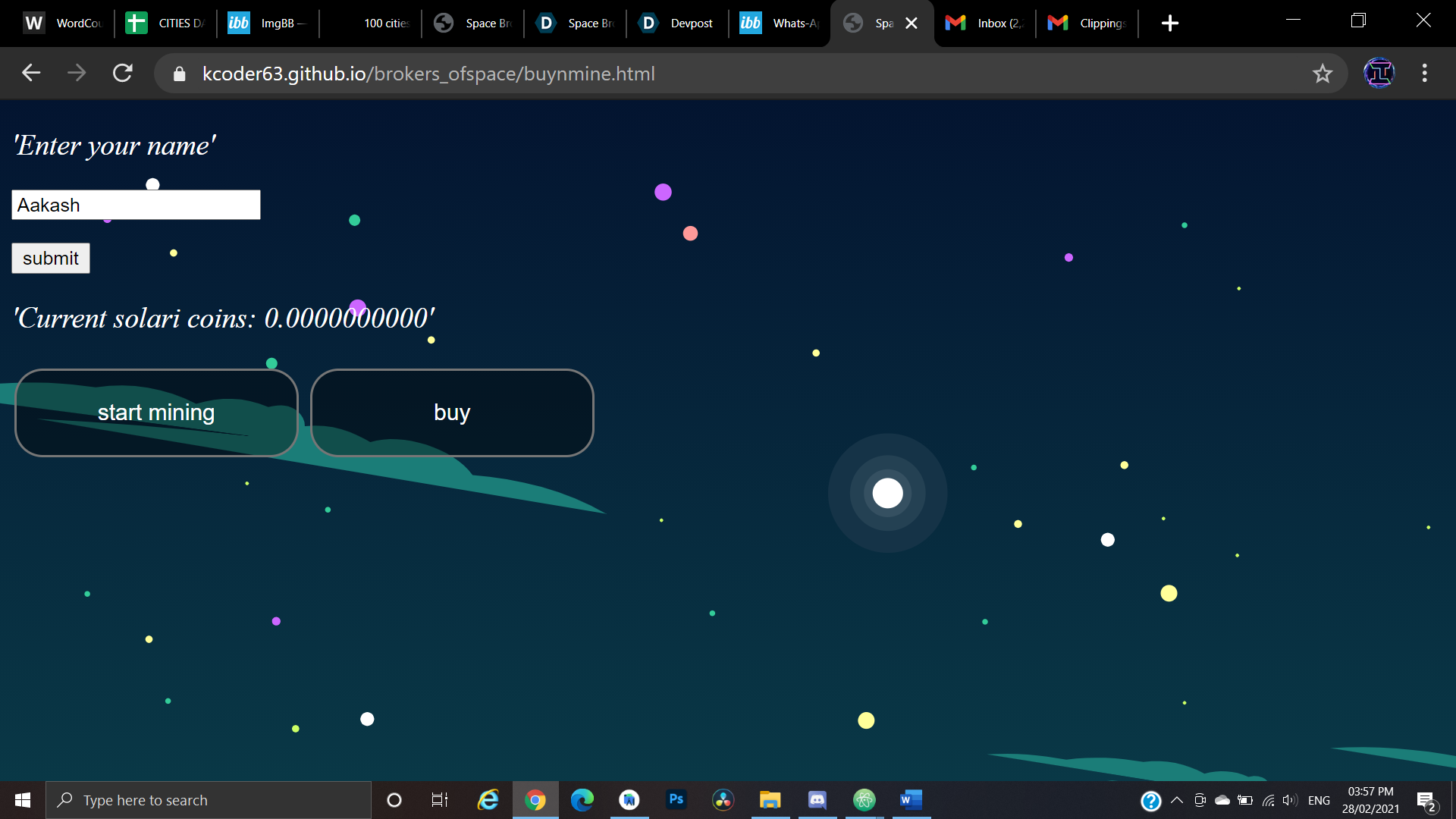Switch to the Devpost tab
Viewport: 1456px width, 819px height.
click(677, 24)
